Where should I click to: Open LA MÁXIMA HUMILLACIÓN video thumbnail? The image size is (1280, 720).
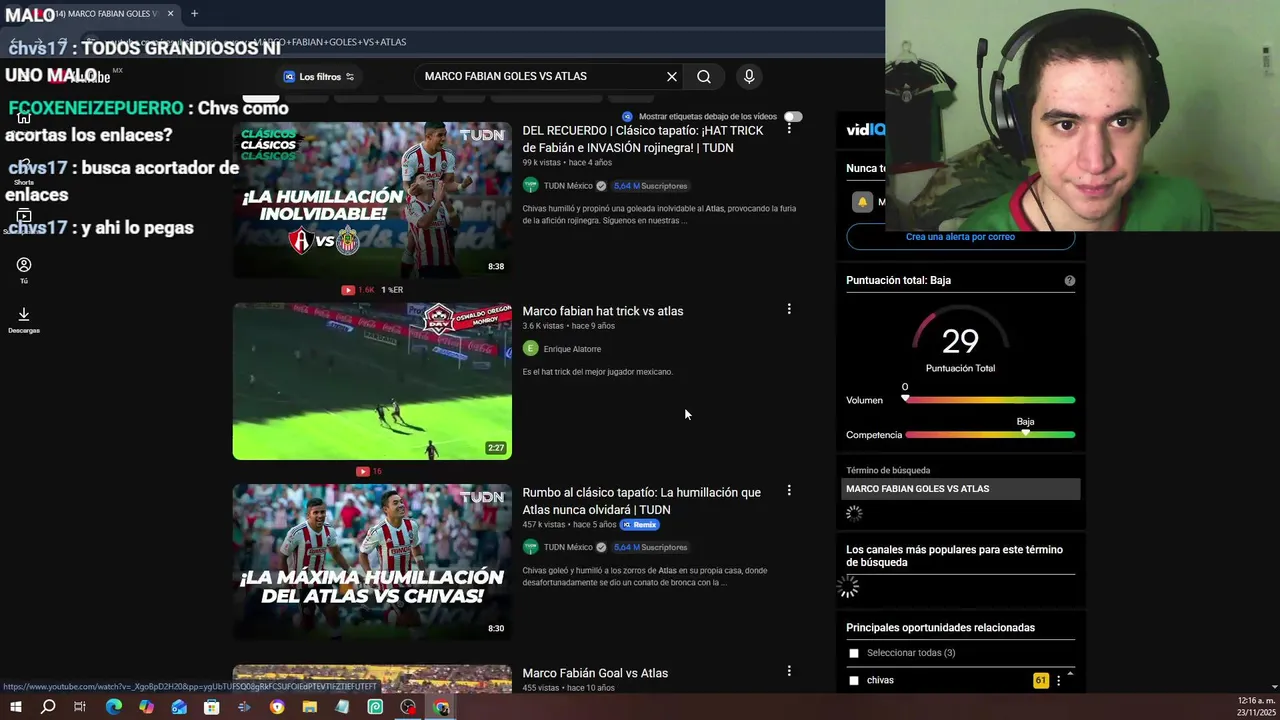(372, 562)
